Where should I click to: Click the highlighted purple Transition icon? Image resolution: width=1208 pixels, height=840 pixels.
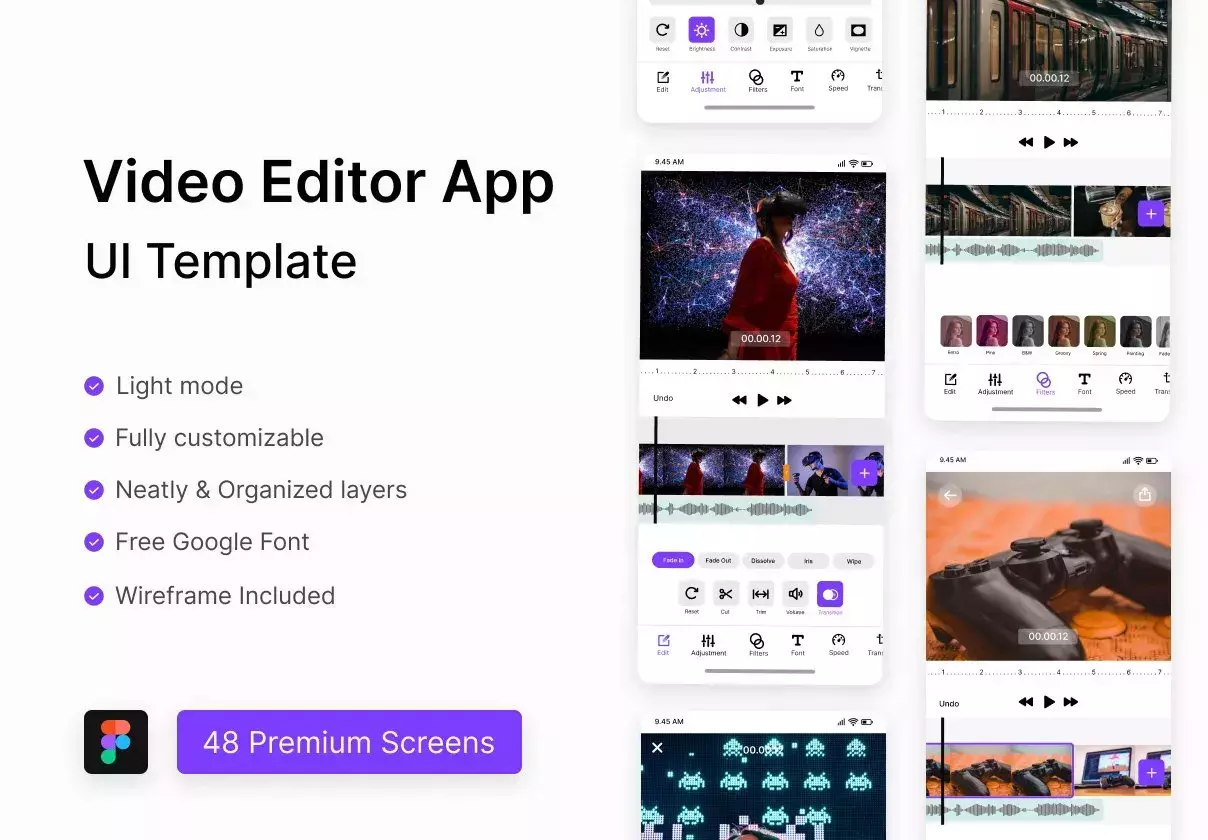[x=830, y=594]
